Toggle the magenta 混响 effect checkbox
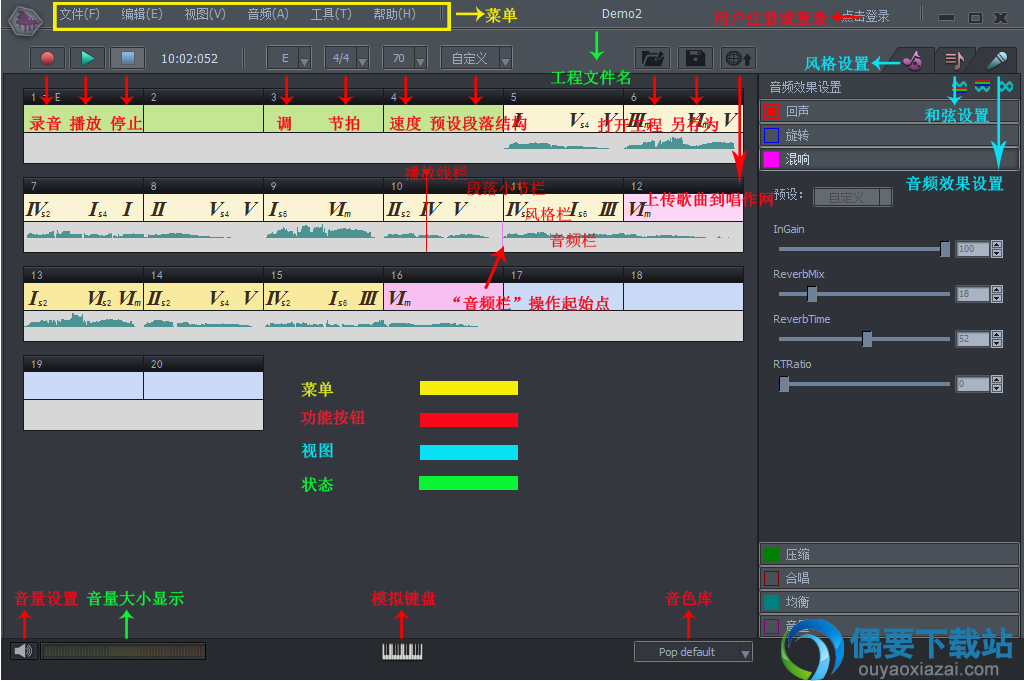The width and height of the screenshot is (1024, 681). (771, 159)
